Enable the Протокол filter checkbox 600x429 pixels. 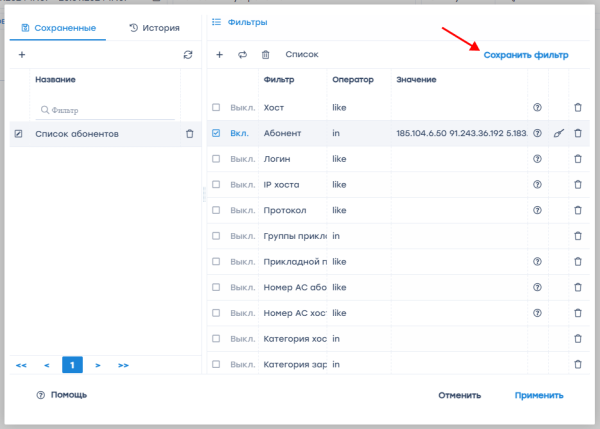point(216,210)
